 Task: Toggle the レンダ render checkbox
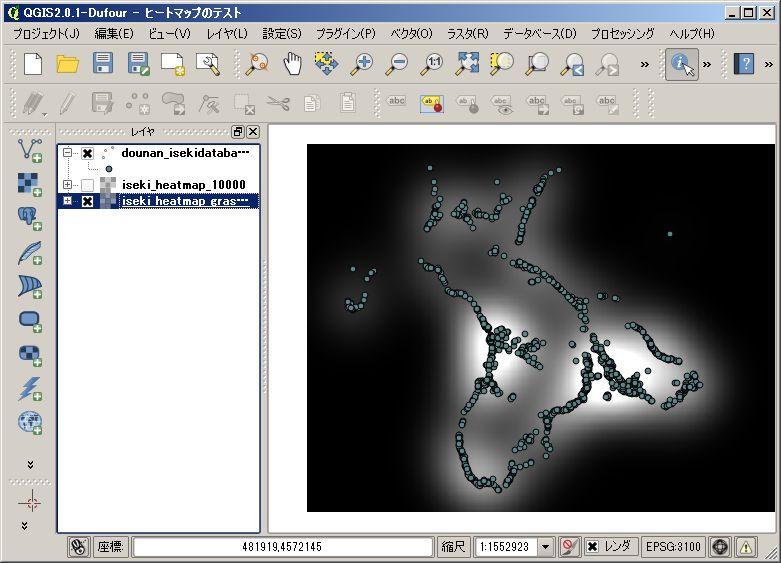coord(592,547)
